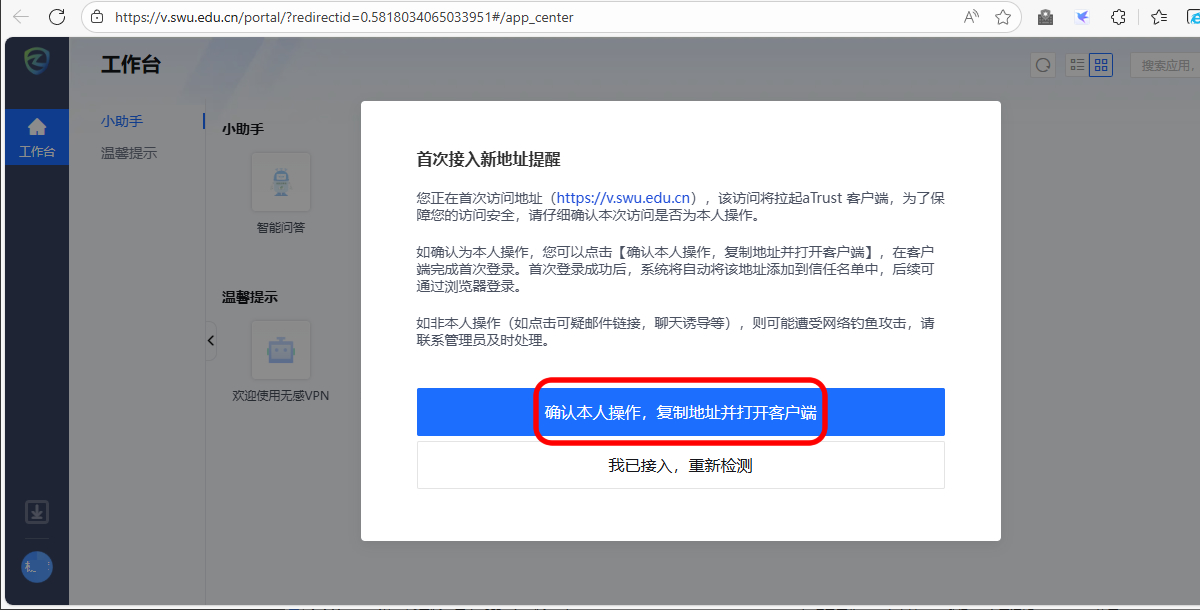This screenshot has height=610, width=1200.
Task: Switch apps to grid view layout
Action: click(x=1101, y=64)
